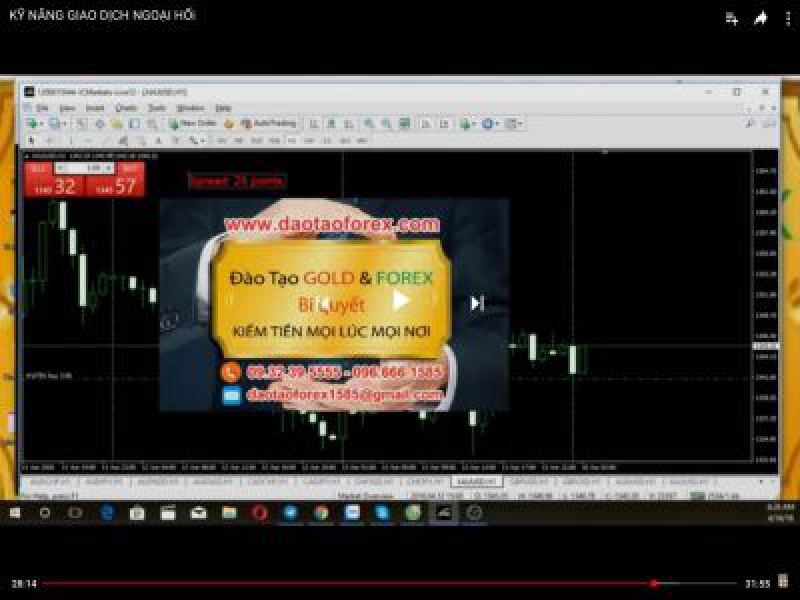Click the New Order button

193,123
